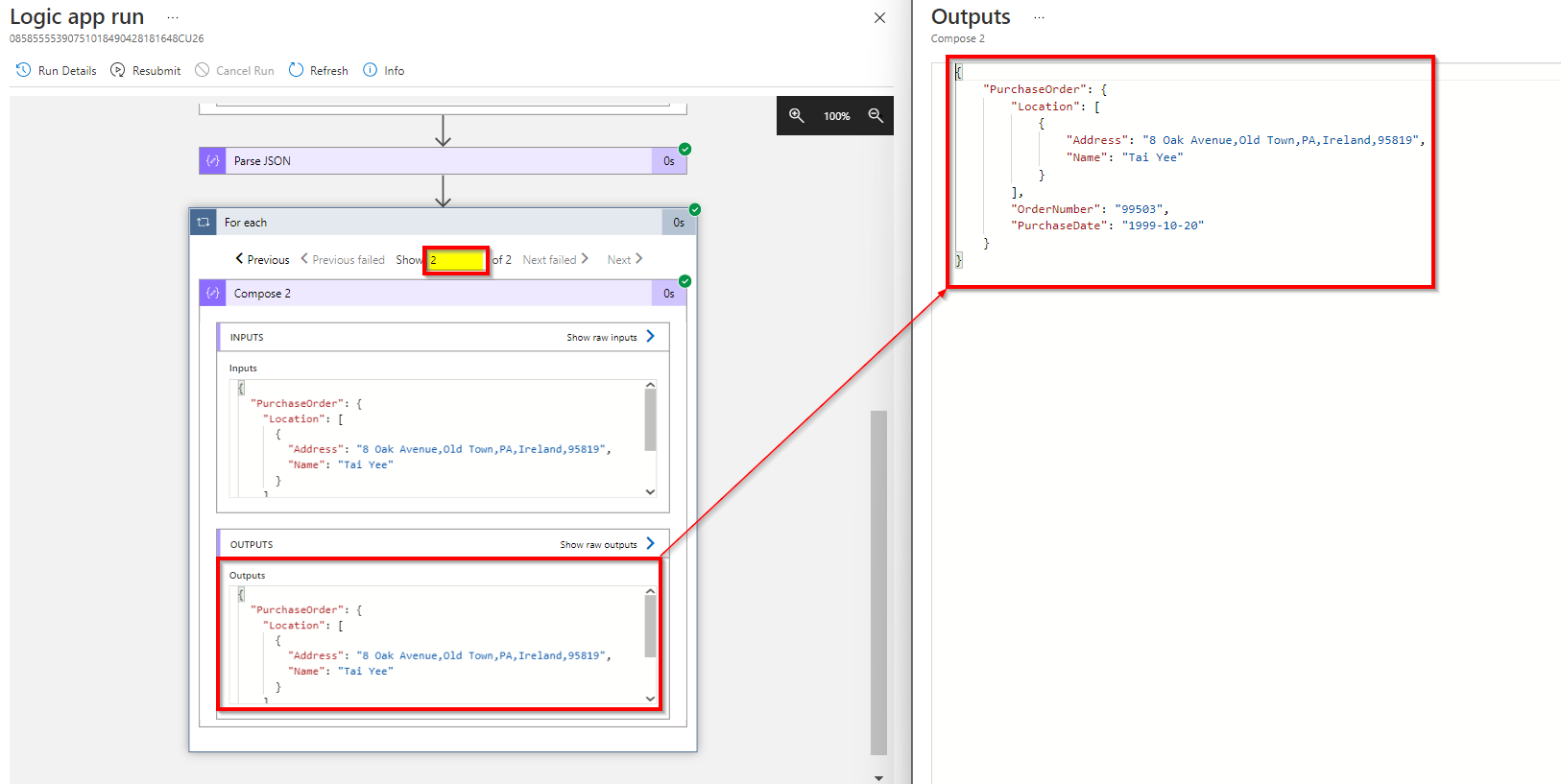Image resolution: width=1561 pixels, height=784 pixels.
Task: Zoom out on the designer canvas
Action: click(876, 115)
